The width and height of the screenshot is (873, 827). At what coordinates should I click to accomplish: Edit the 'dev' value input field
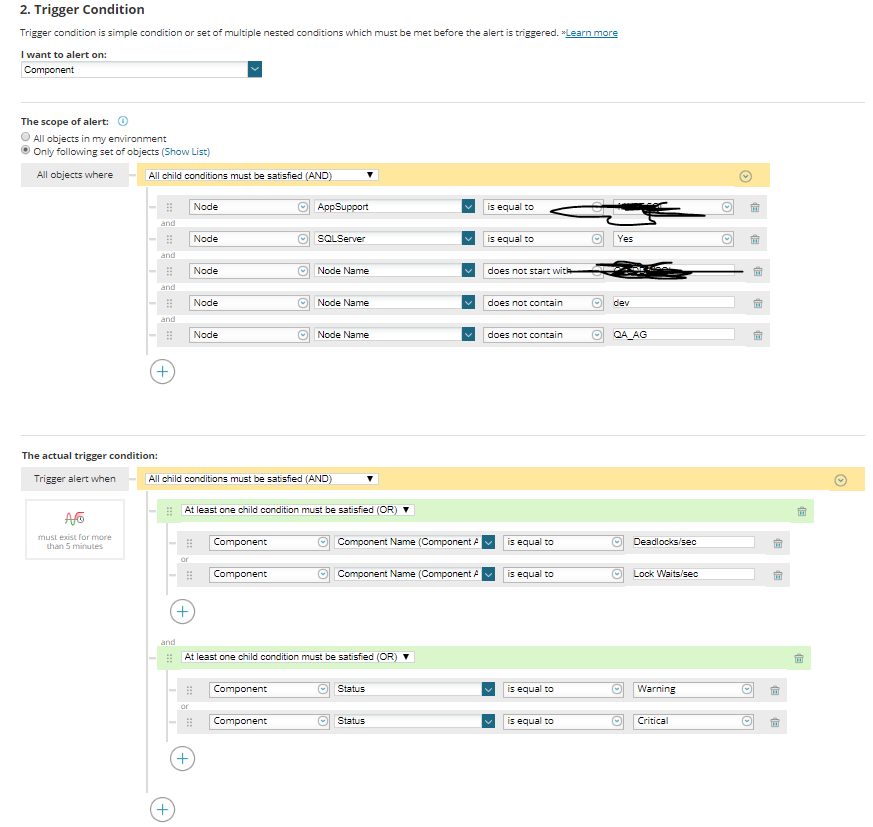coord(673,302)
